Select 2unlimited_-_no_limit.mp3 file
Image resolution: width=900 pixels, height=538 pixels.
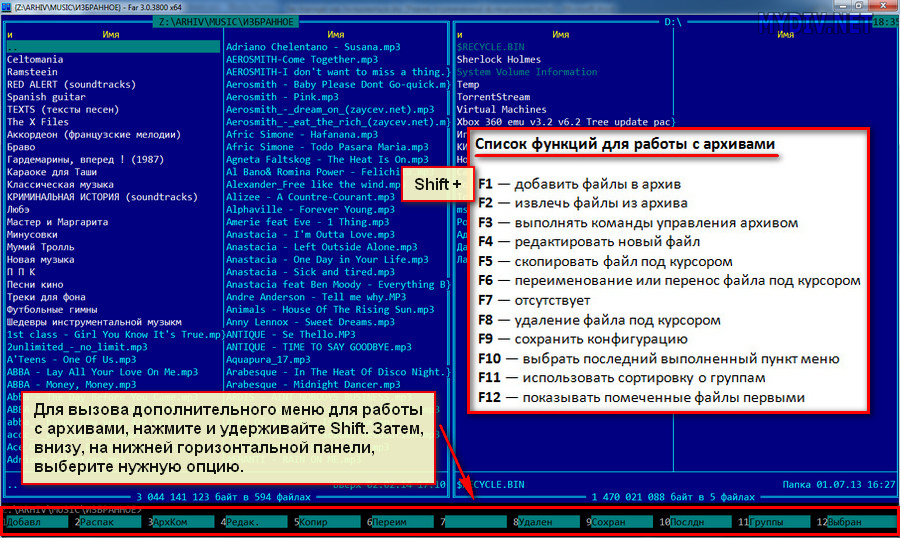pos(77,347)
